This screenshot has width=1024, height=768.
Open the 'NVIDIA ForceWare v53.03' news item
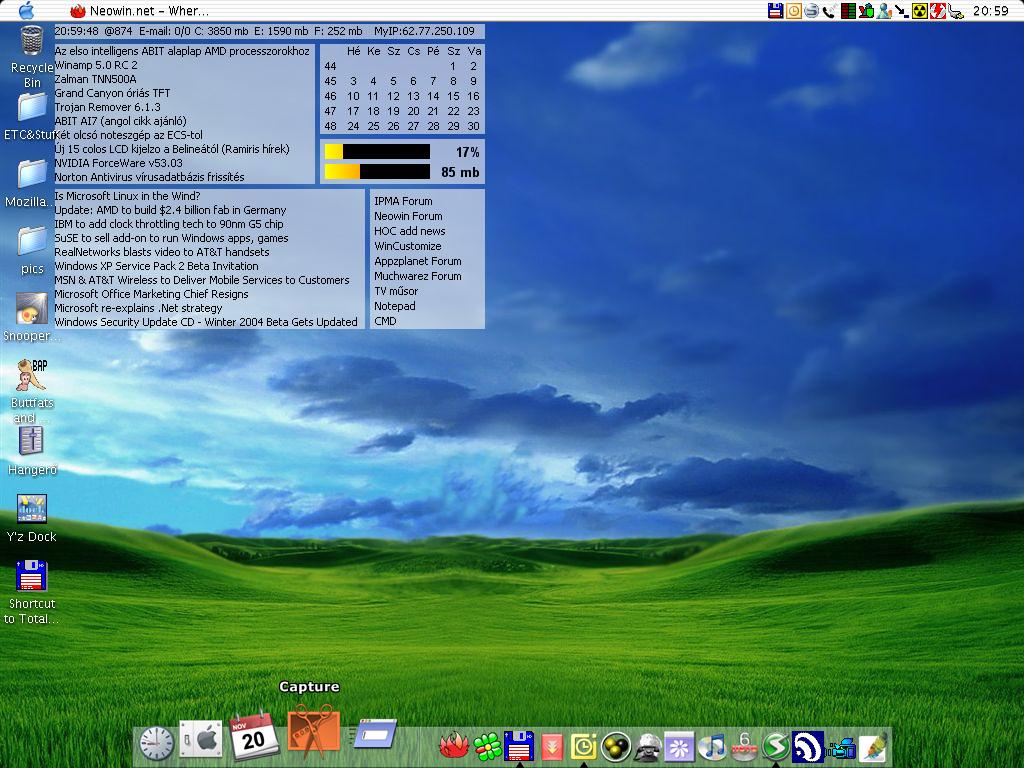click(118, 163)
